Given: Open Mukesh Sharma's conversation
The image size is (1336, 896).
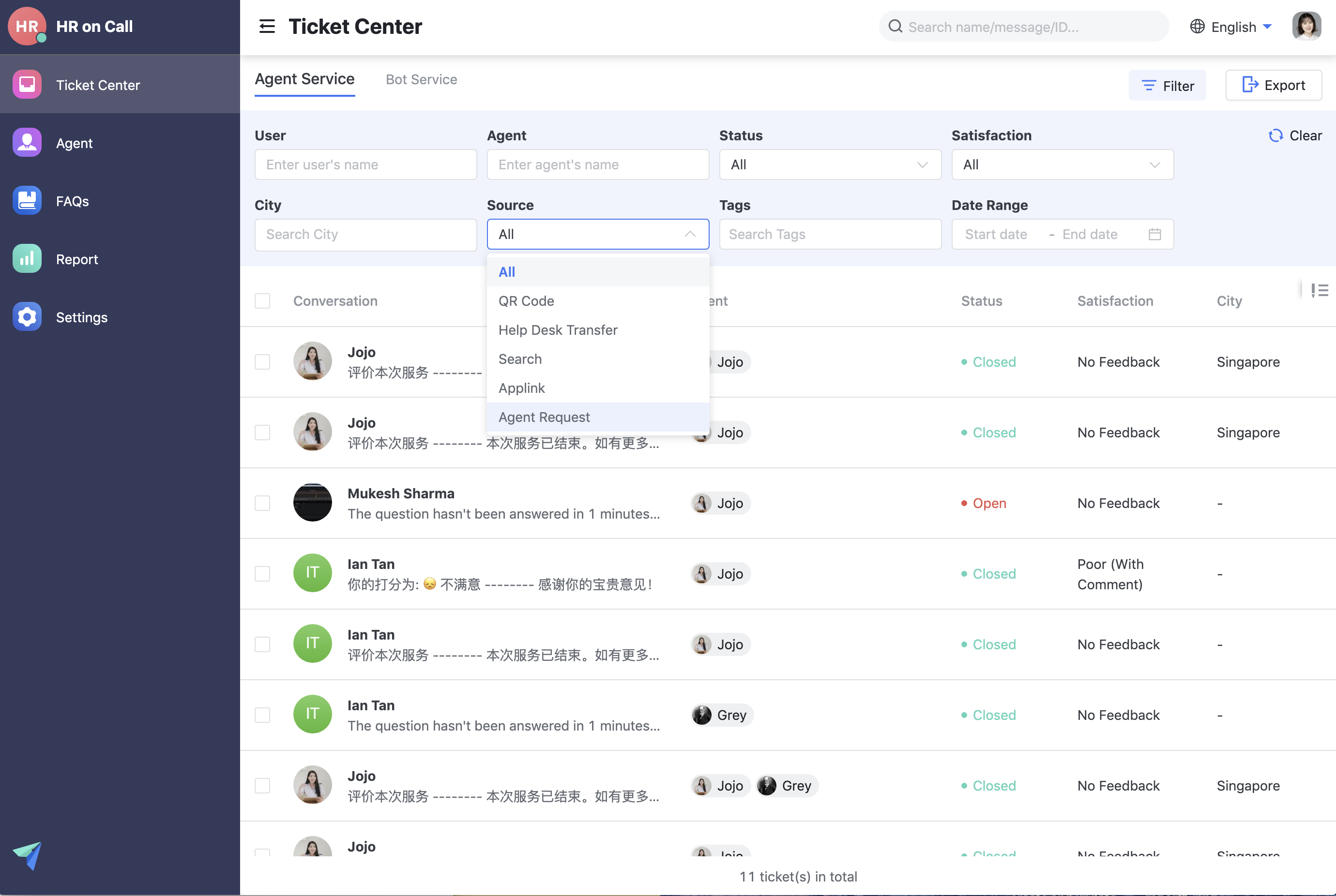Looking at the screenshot, I should pyautogui.click(x=503, y=504).
